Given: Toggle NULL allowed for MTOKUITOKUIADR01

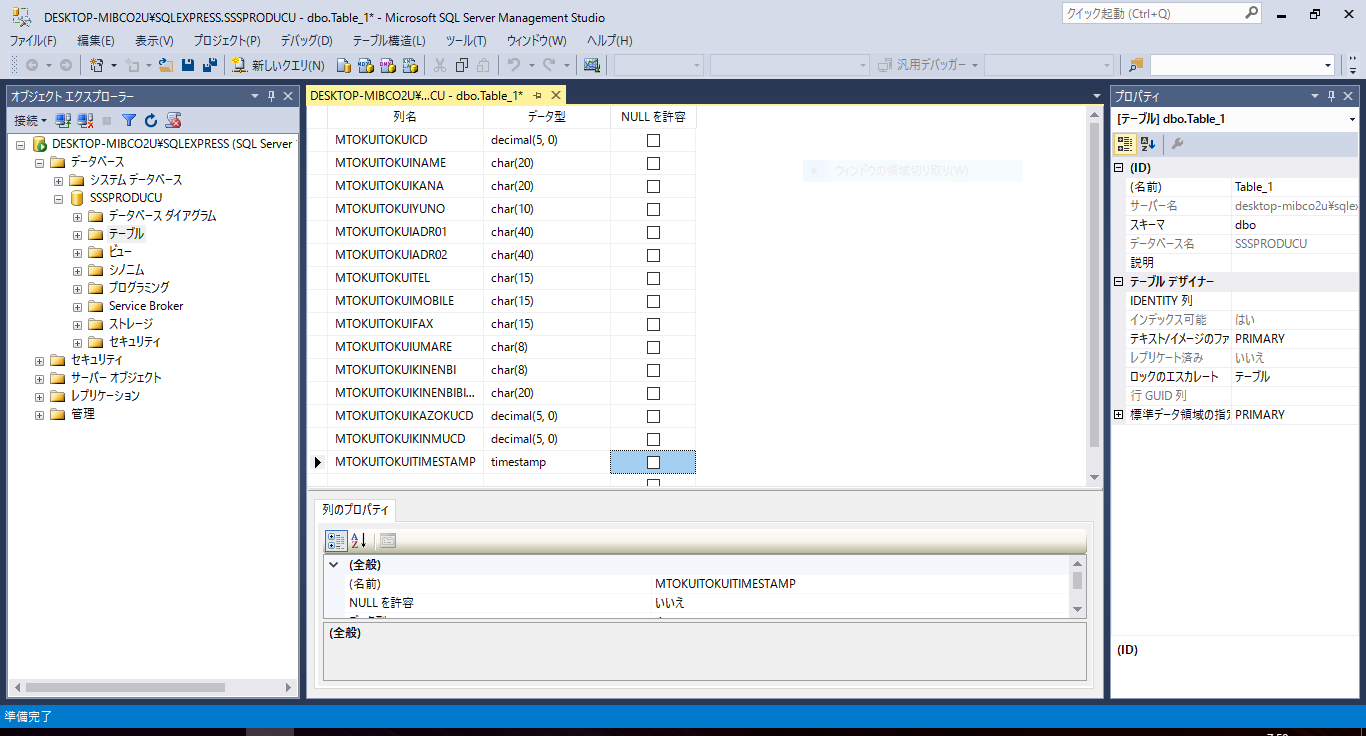Looking at the screenshot, I should pyautogui.click(x=653, y=232).
